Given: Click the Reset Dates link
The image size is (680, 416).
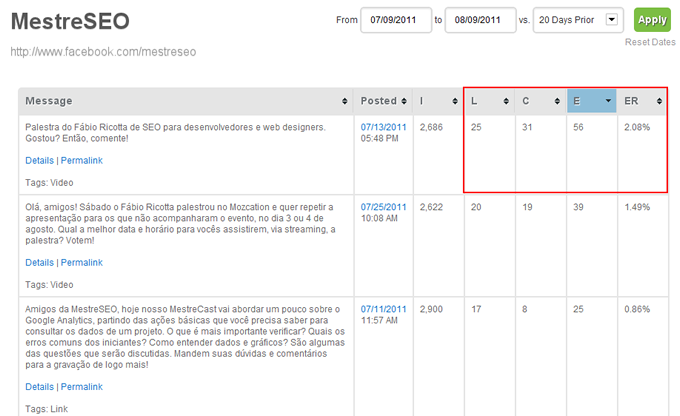Looking at the screenshot, I should point(650,42).
